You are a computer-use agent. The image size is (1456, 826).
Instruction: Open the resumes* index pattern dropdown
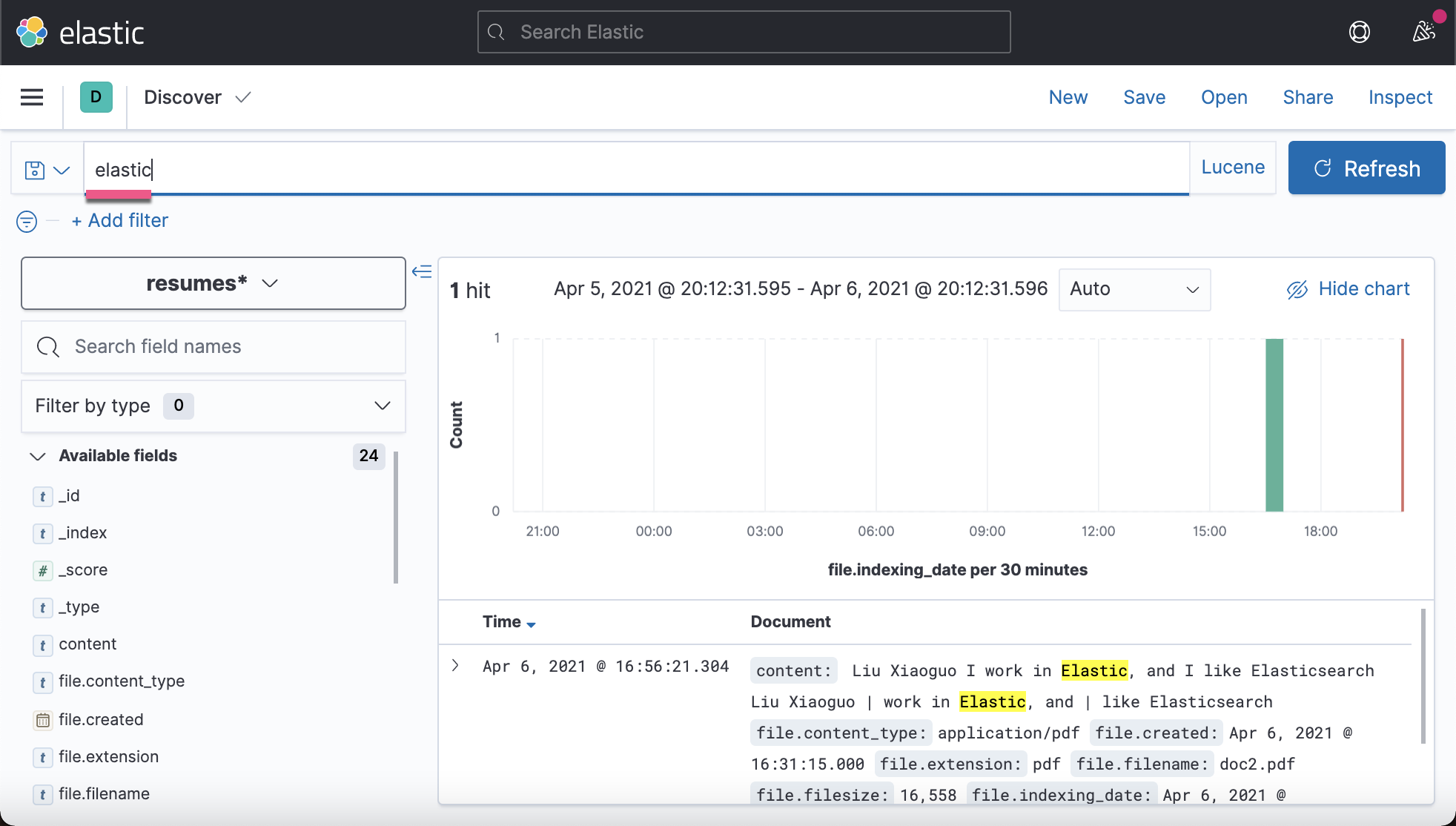(213, 283)
